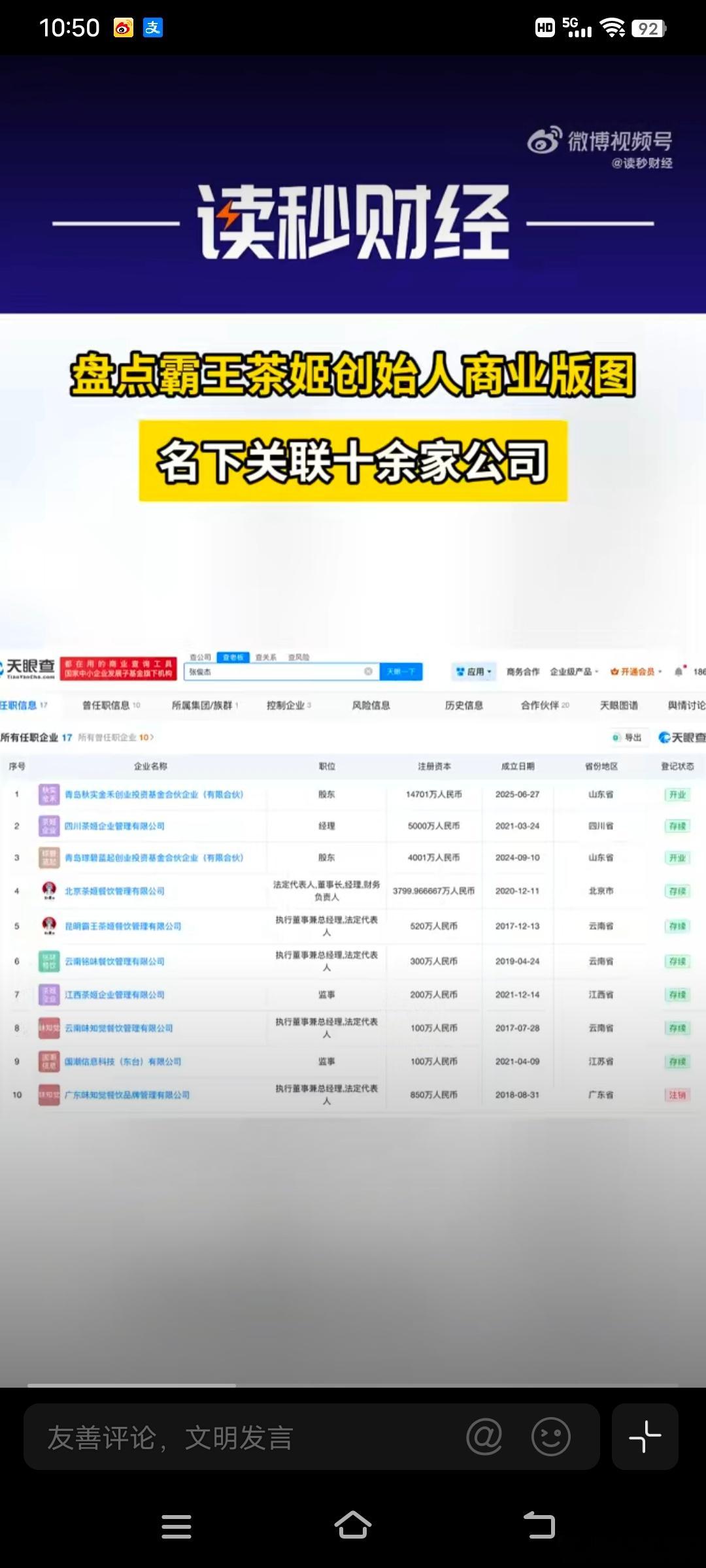Viewport: 706px width, 1568px height.
Task: Expand the 企业级产品 dropdown menu
Action: click(574, 671)
